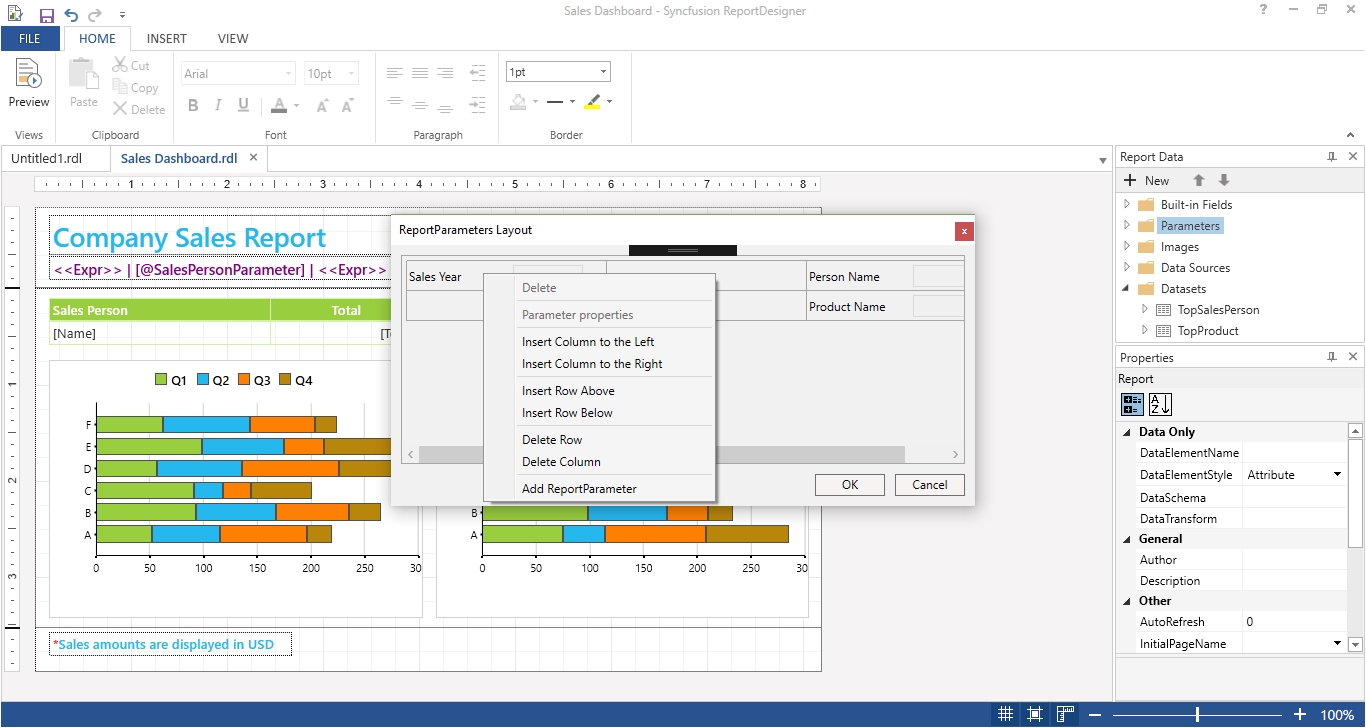Select Insert Row Below from context menu
The image size is (1366, 728).
(x=567, y=413)
